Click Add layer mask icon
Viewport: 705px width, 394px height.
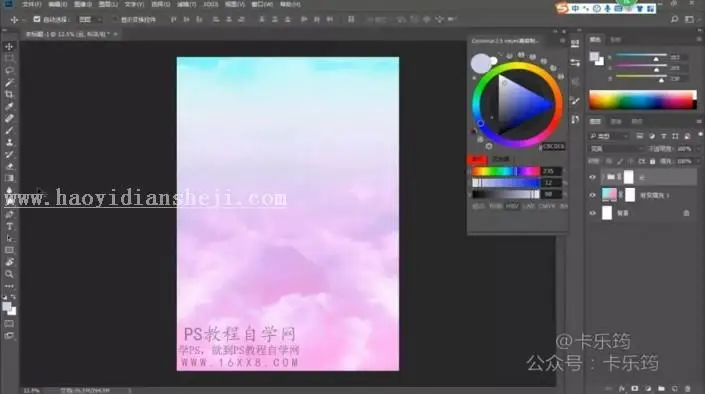point(635,388)
